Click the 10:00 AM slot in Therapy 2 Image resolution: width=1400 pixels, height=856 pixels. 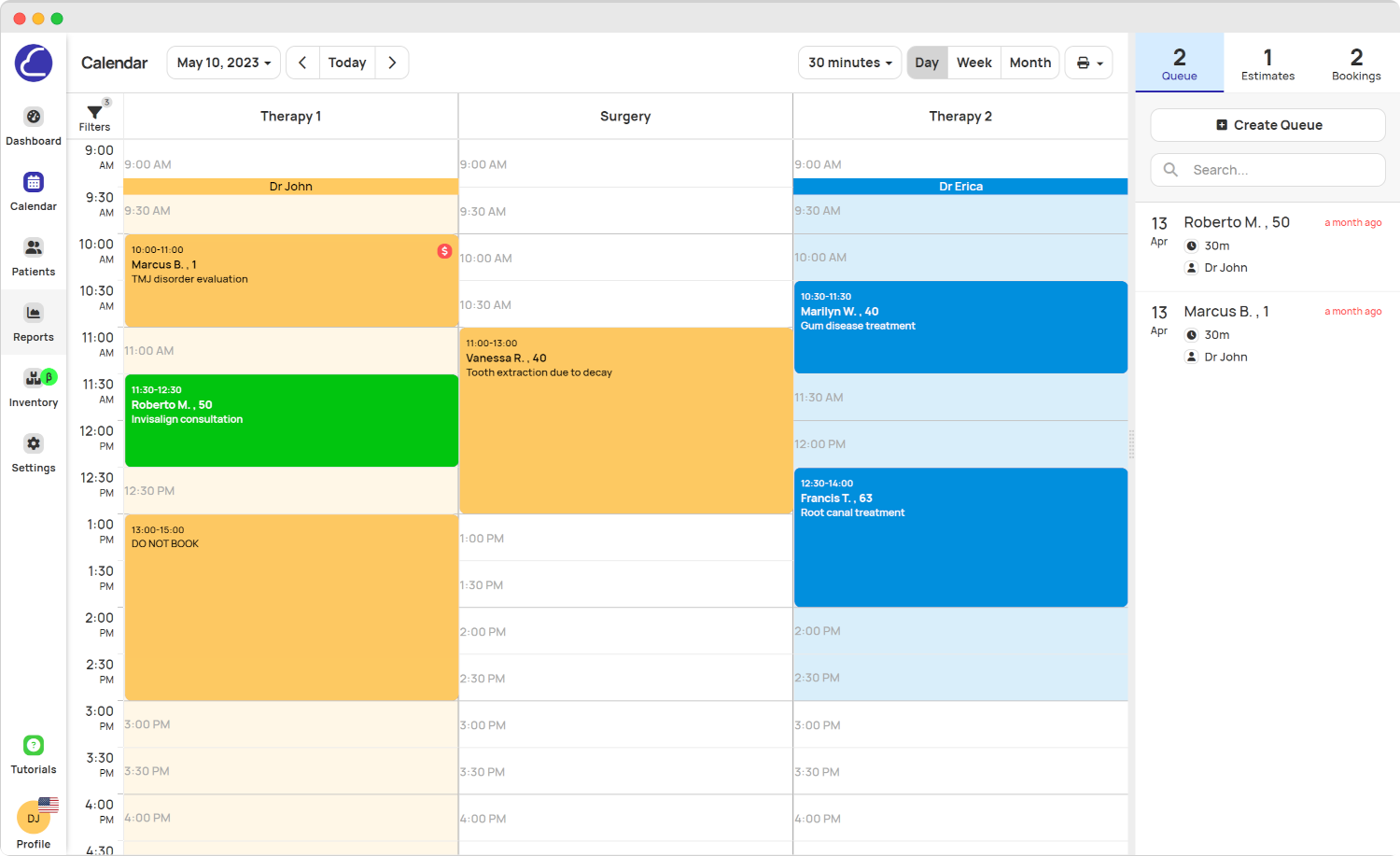(960, 258)
